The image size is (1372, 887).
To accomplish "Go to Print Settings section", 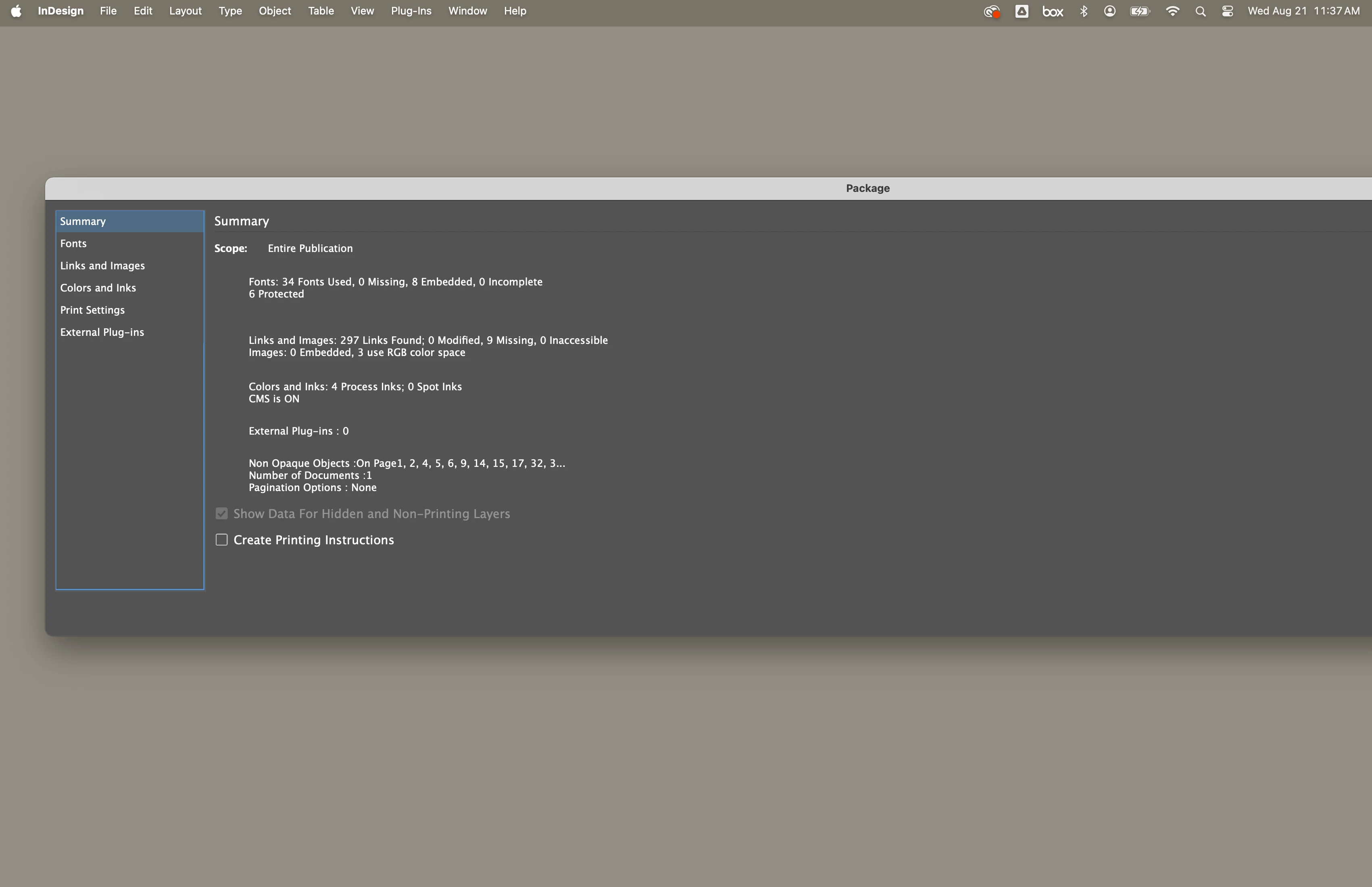I will (x=92, y=310).
